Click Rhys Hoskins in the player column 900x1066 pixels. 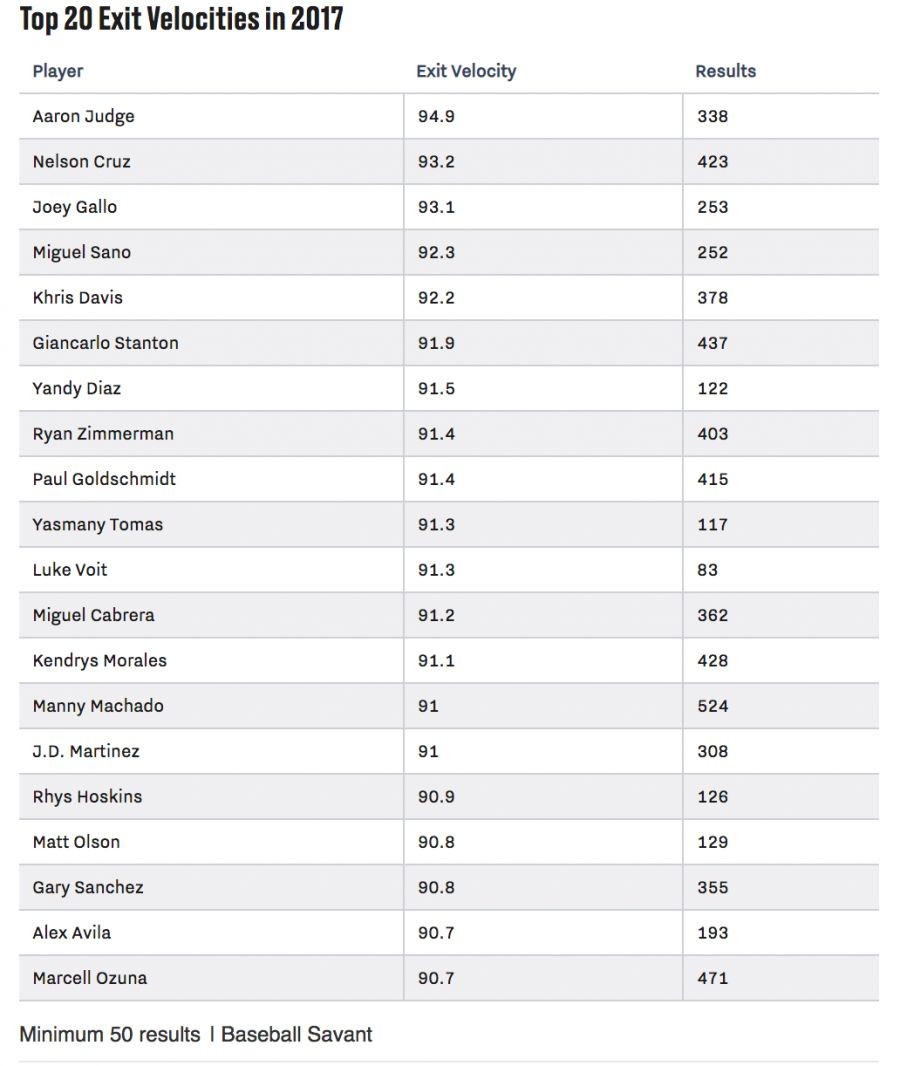coord(87,796)
